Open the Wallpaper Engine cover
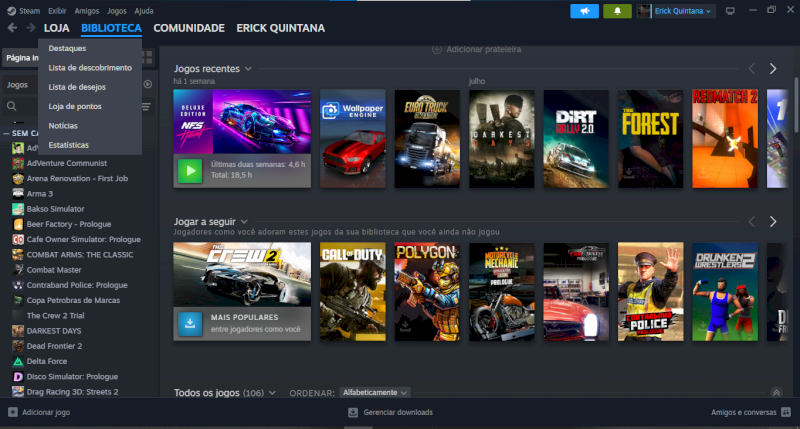Viewport: 800px width, 429px height. pyautogui.click(x=353, y=139)
